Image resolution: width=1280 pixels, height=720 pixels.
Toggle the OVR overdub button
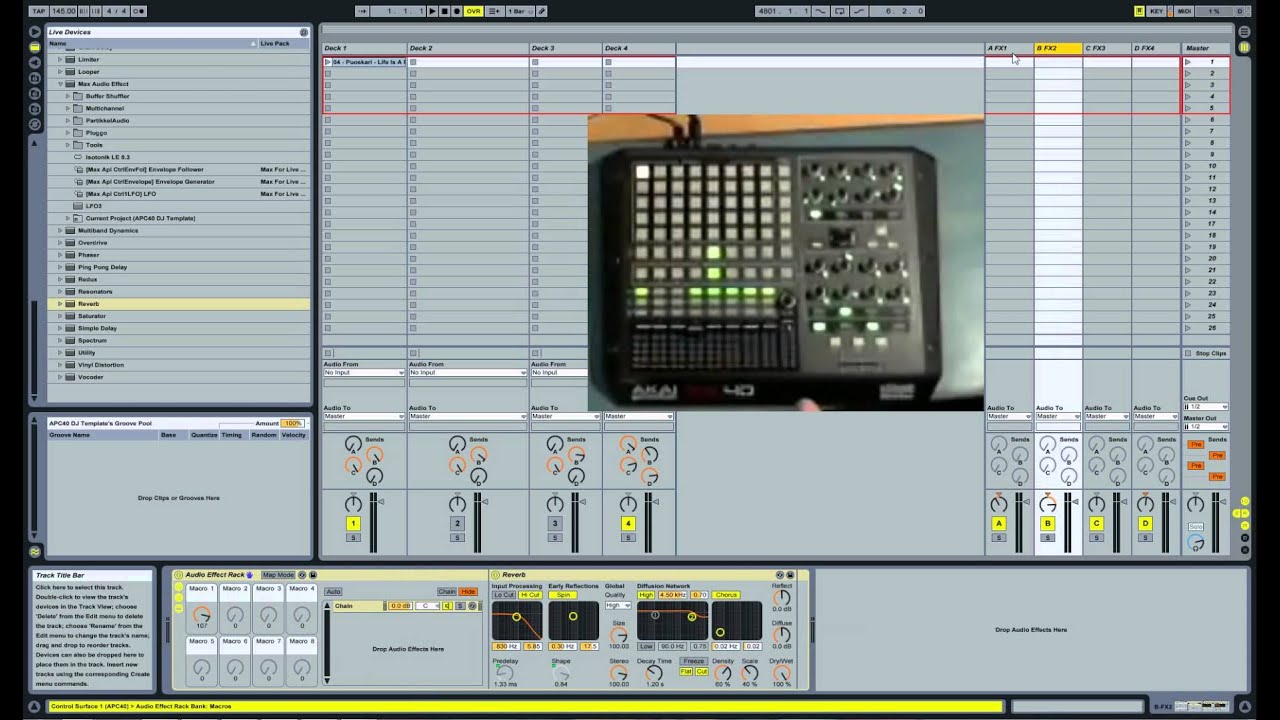(x=473, y=11)
